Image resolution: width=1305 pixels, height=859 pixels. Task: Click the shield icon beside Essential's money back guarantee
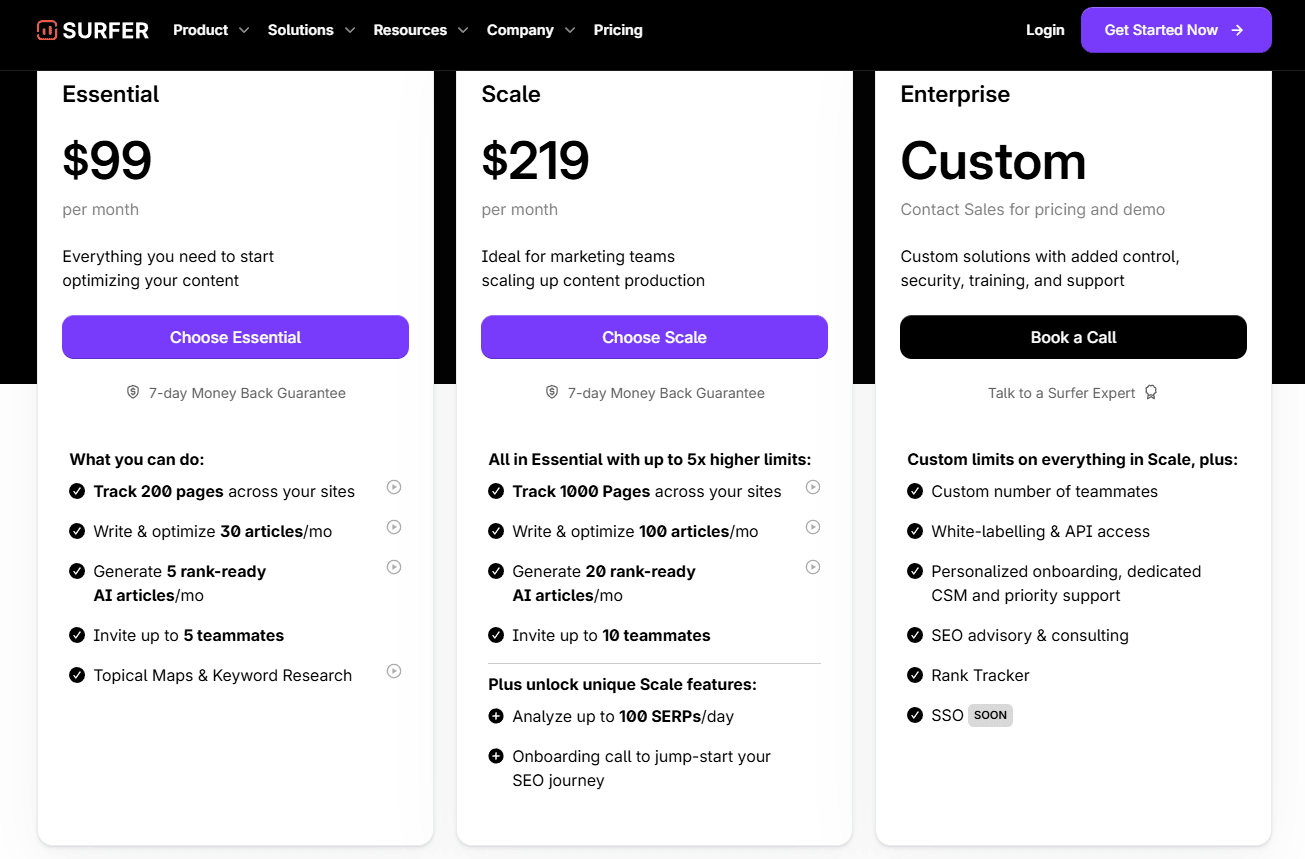pos(132,392)
